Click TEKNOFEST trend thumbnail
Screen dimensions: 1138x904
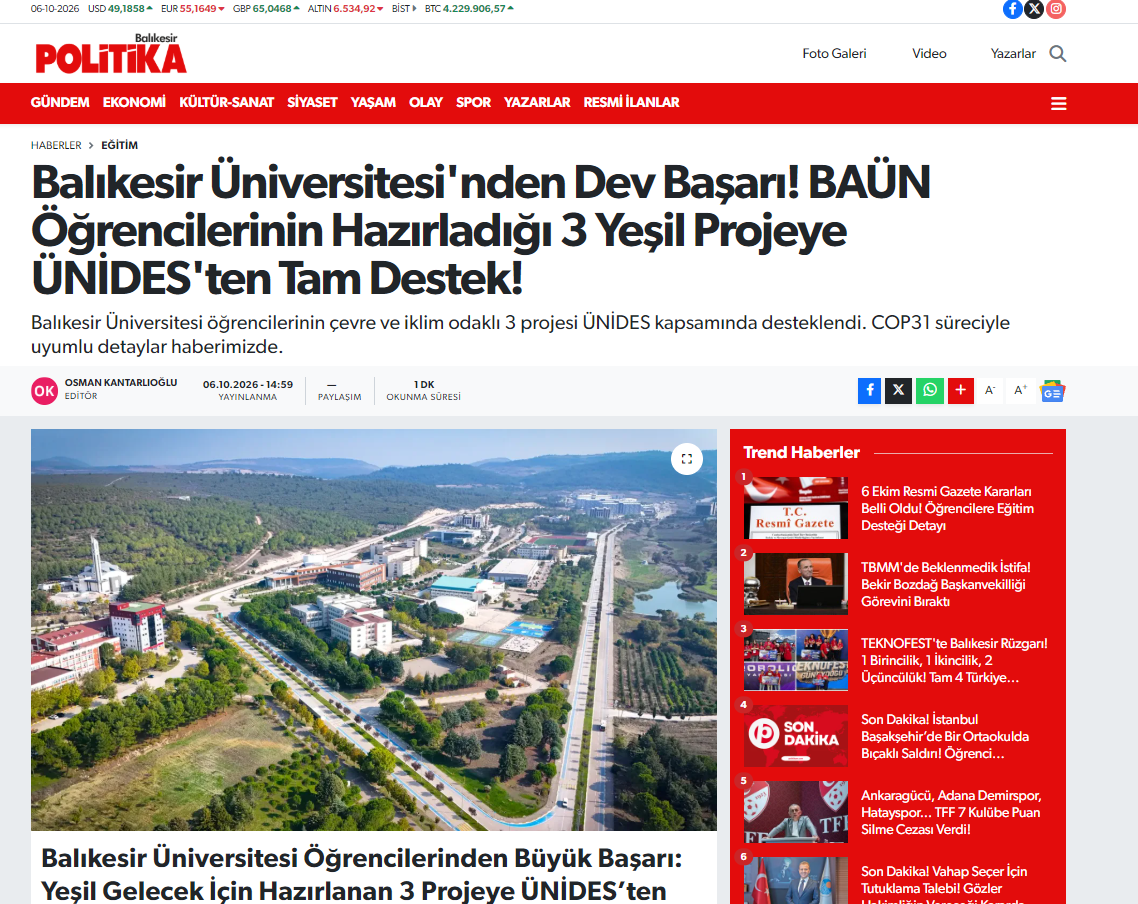click(795, 660)
